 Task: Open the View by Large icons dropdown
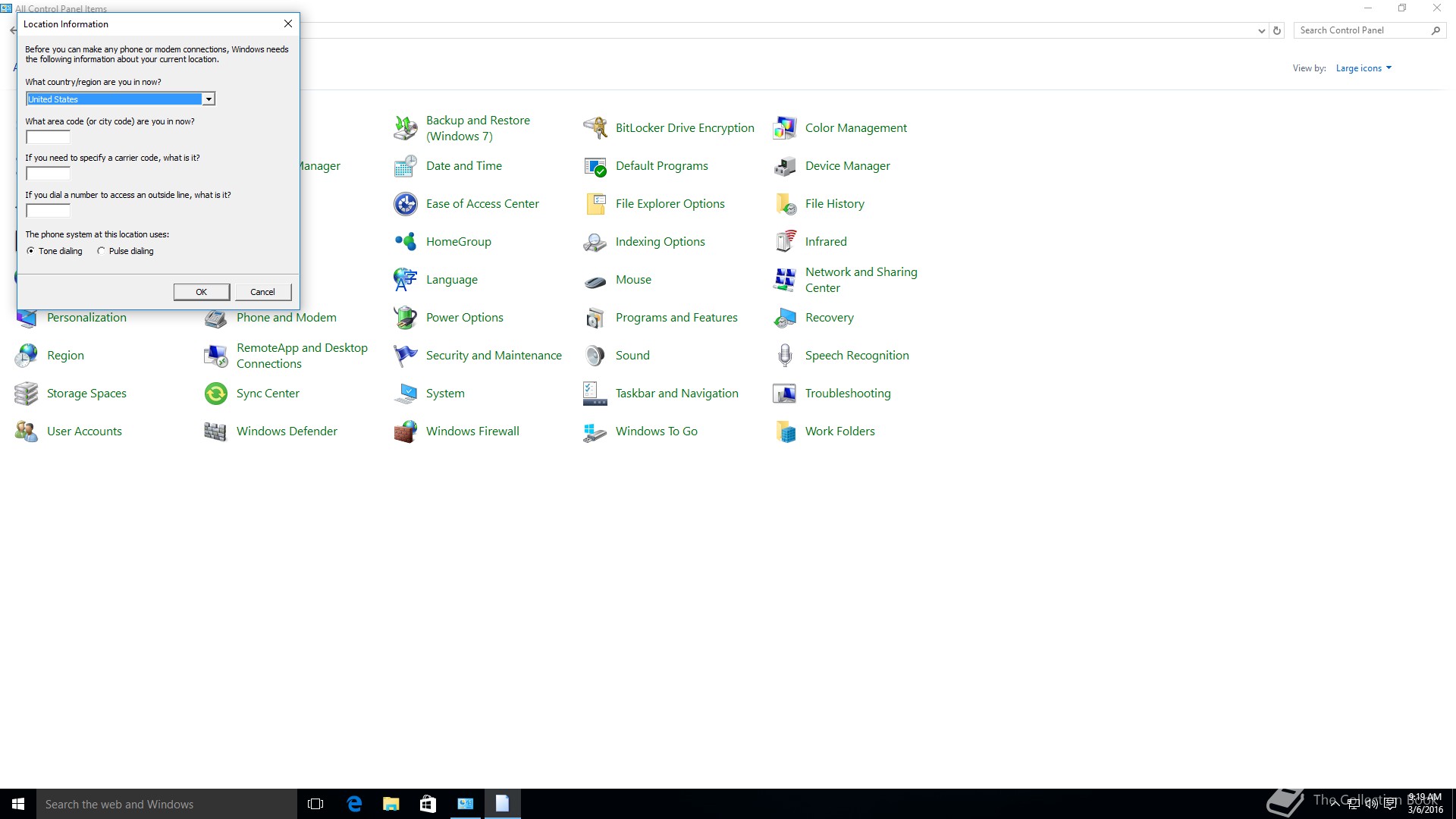(x=1363, y=68)
